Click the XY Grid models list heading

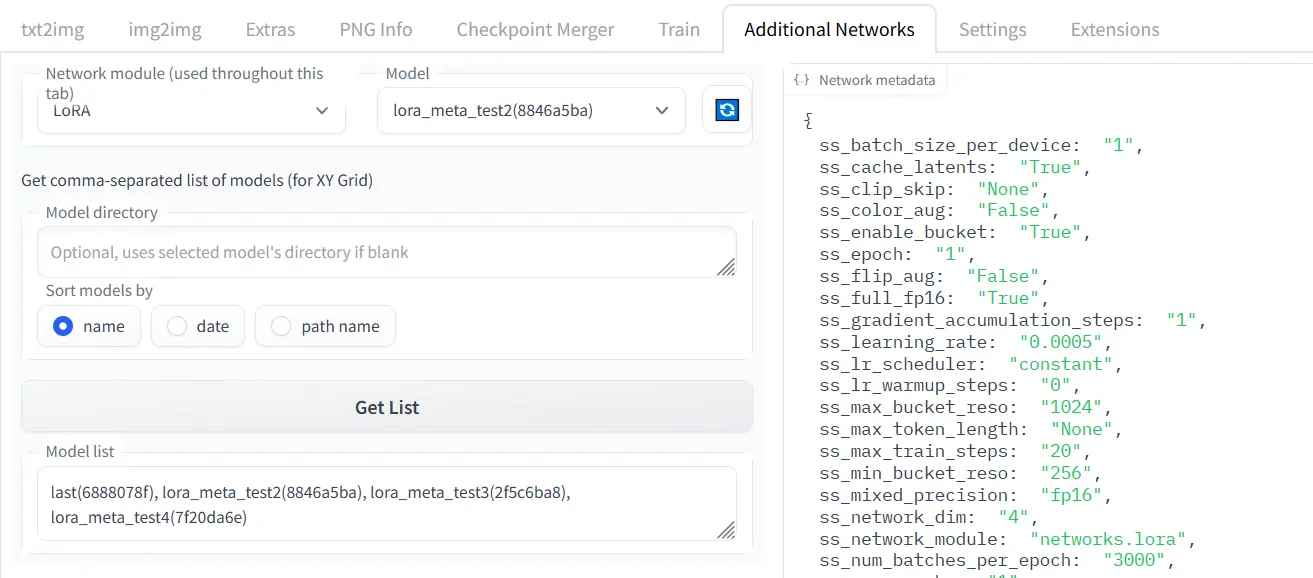pos(197,181)
